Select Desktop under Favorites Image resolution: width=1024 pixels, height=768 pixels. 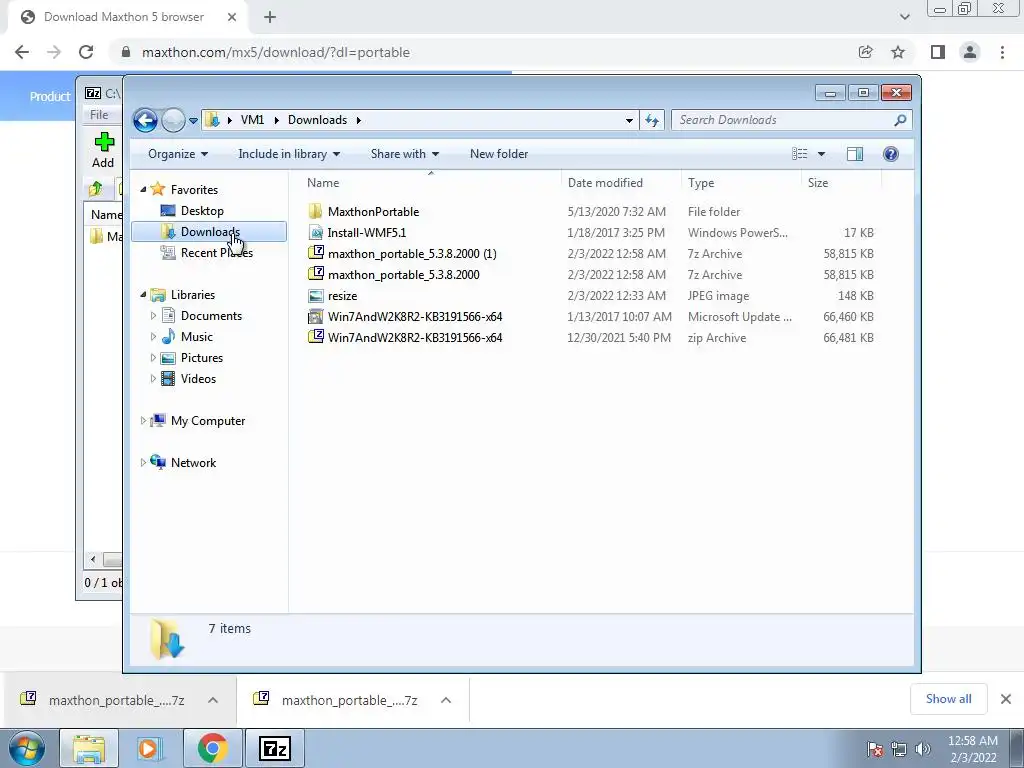click(202, 211)
